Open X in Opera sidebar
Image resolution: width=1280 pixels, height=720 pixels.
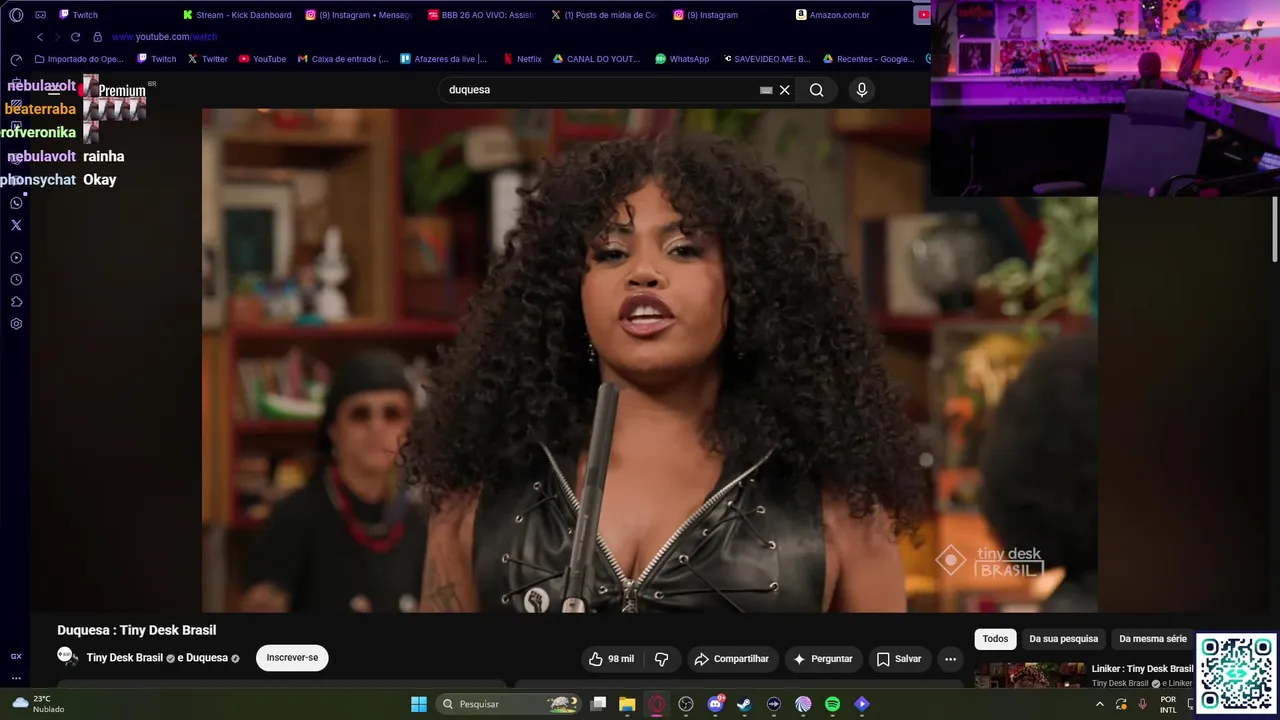(x=16, y=225)
